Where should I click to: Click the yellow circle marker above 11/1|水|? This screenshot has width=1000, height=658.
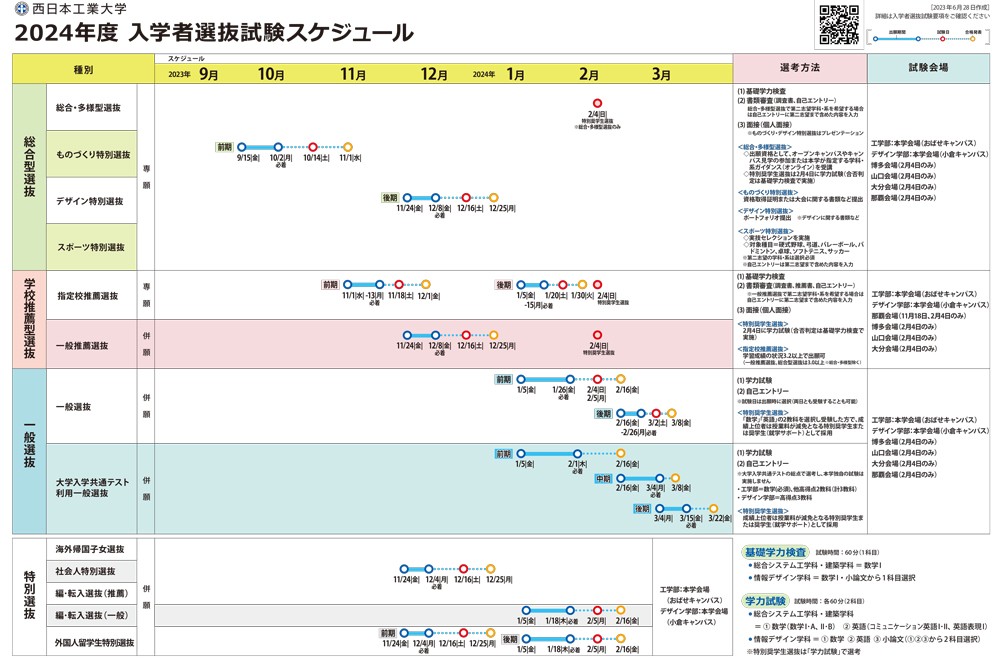click(348, 147)
